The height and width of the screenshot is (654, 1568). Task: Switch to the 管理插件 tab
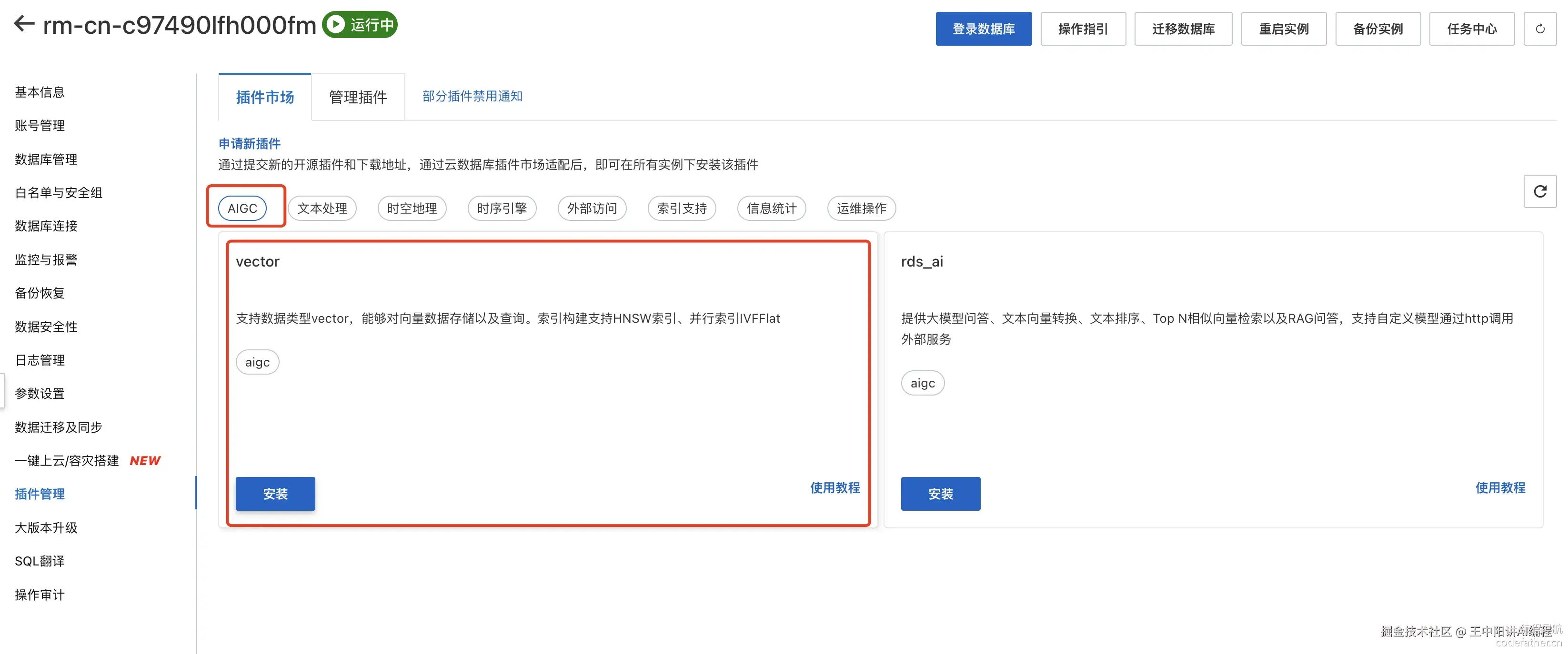[x=358, y=97]
